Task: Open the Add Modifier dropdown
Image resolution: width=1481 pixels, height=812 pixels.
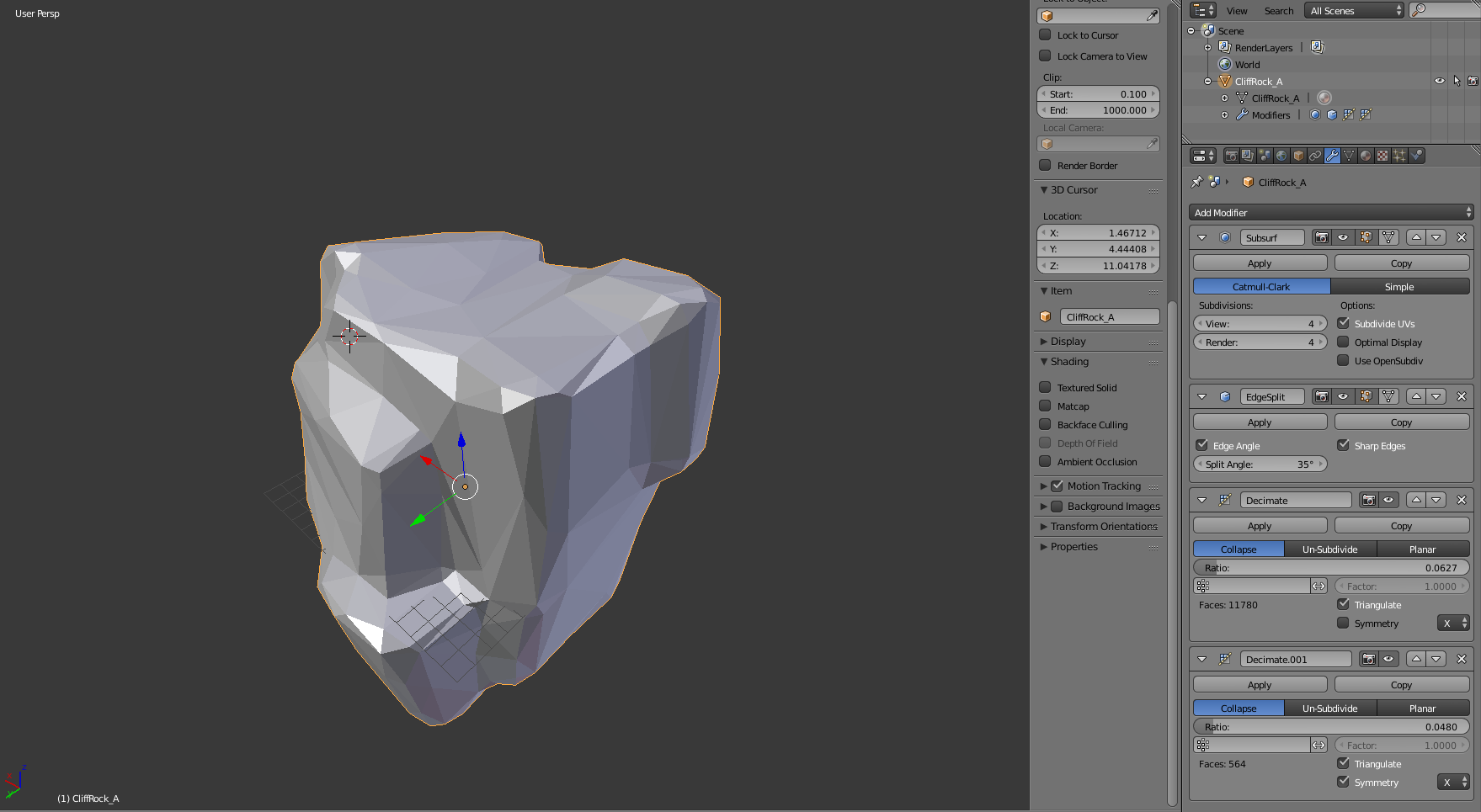Action: pyautogui.click(x=1331, y=212)
